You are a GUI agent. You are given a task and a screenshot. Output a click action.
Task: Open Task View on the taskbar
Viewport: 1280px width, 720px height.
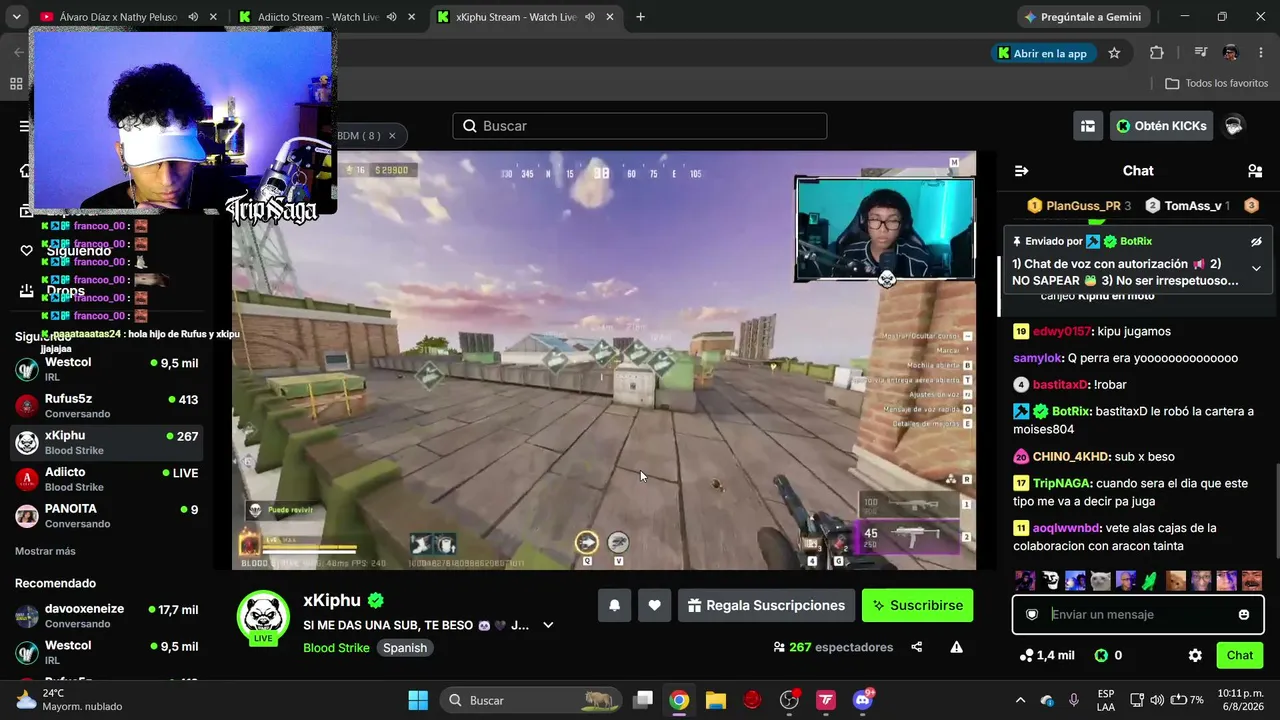click(643, 700)
